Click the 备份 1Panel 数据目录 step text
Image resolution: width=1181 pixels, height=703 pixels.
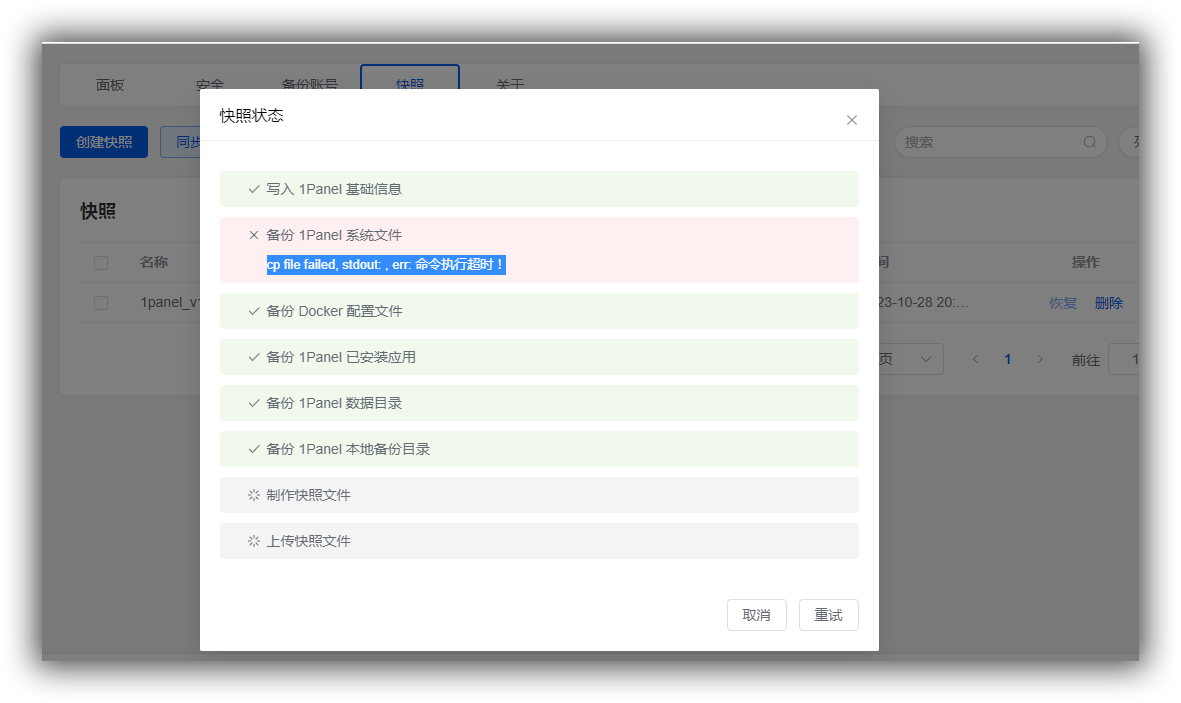334,403
